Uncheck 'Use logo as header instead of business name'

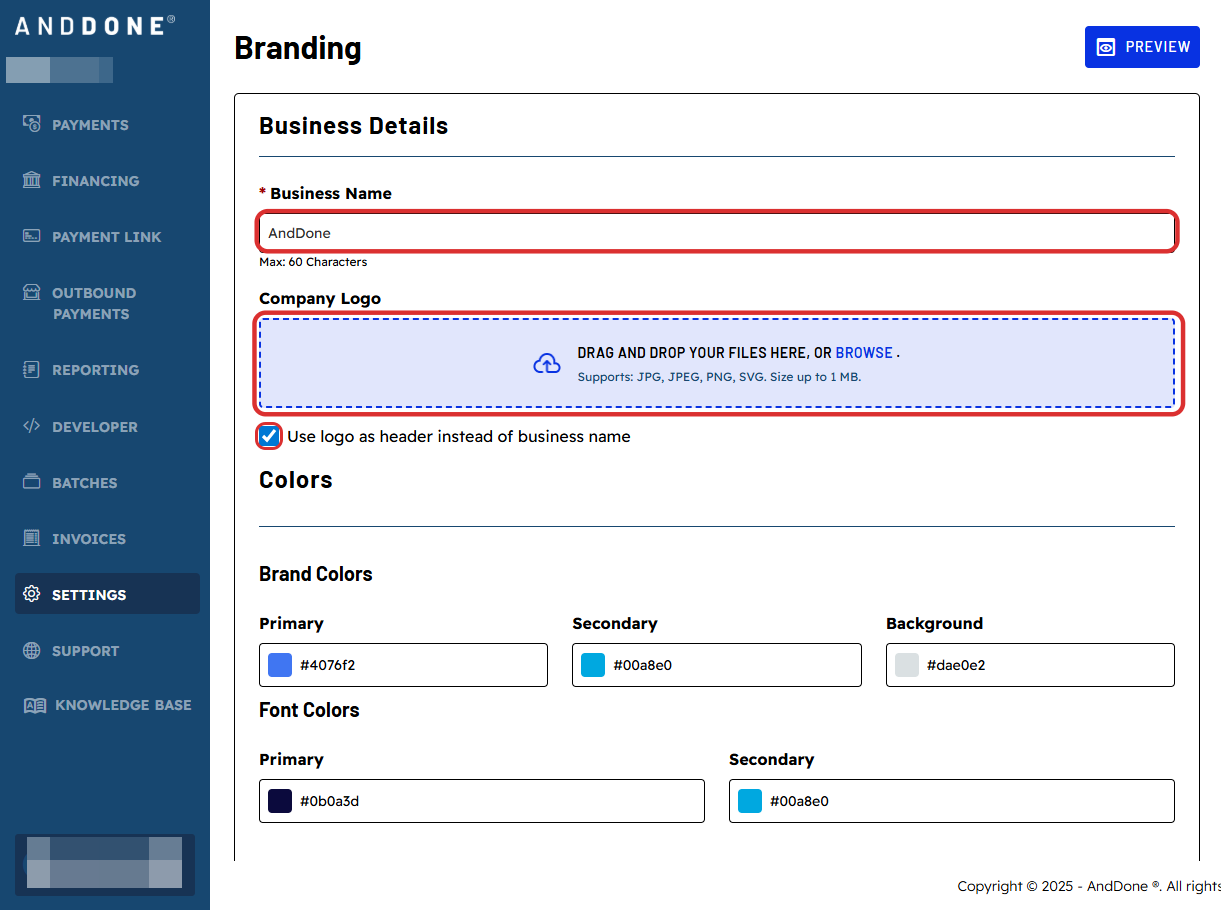(x=268, y=436)
